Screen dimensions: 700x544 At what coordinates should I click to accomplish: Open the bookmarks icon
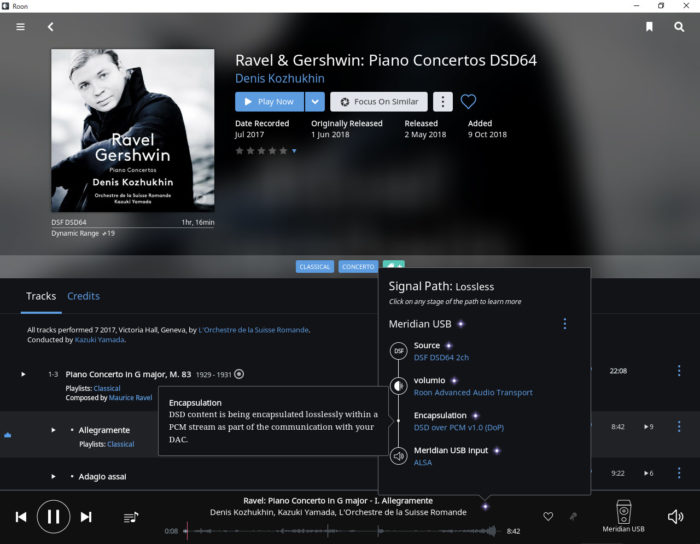[x=649, y=27]
